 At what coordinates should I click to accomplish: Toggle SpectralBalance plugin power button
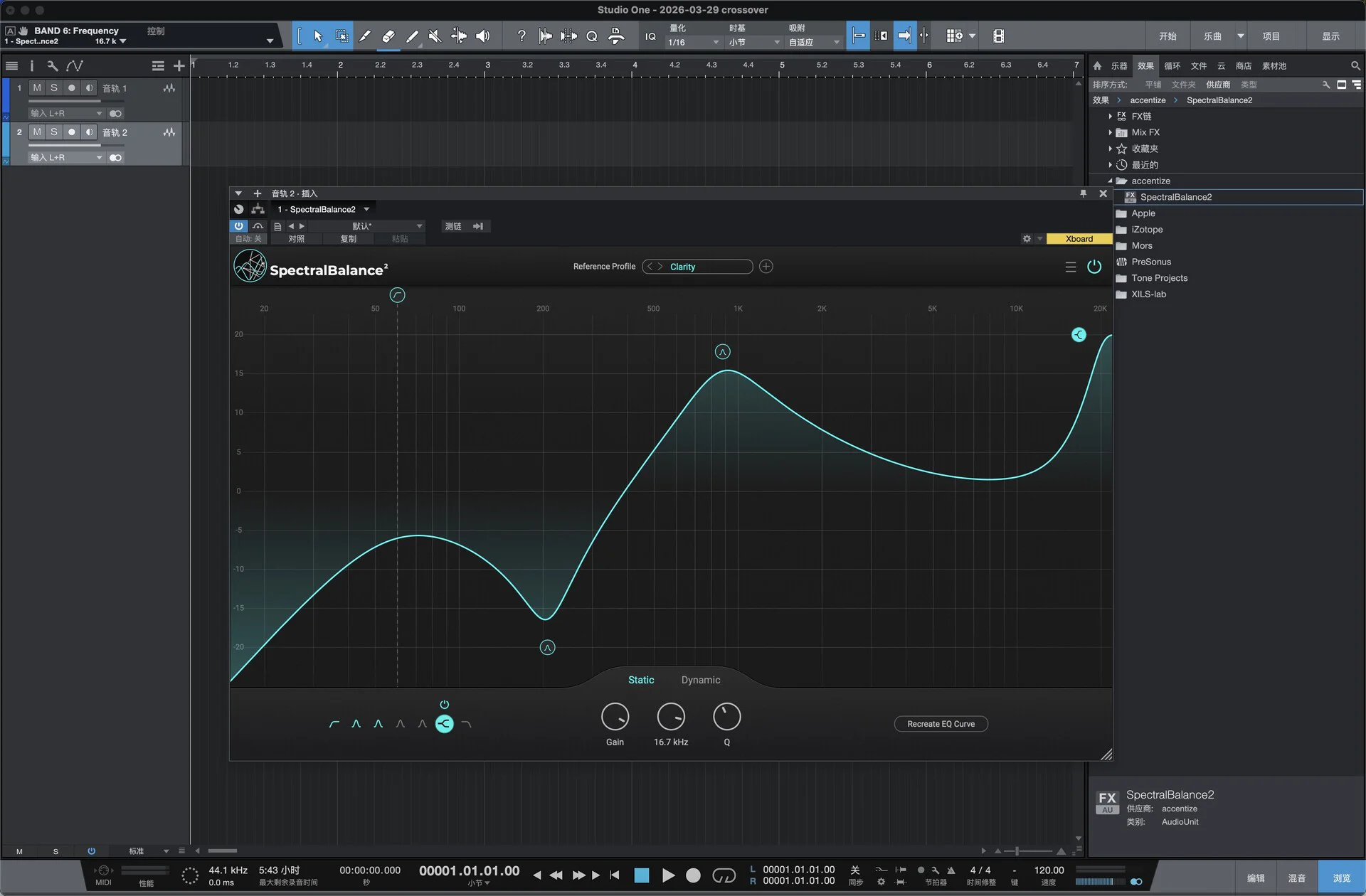point(1094,267)
